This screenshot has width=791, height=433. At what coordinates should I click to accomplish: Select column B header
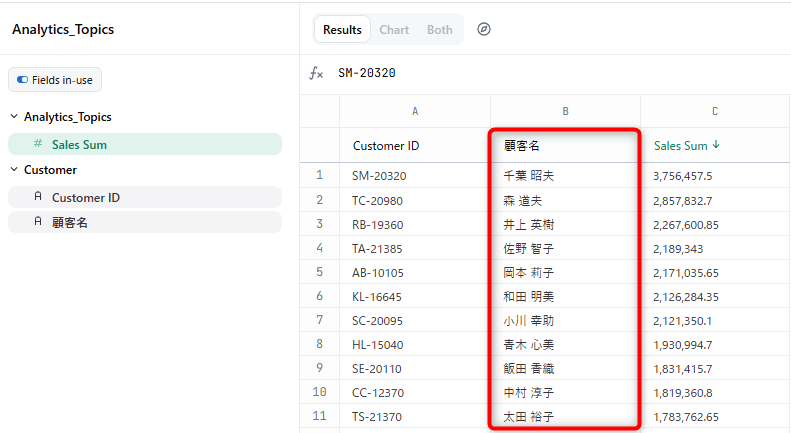pyautogui.click(x=565, y=111)
